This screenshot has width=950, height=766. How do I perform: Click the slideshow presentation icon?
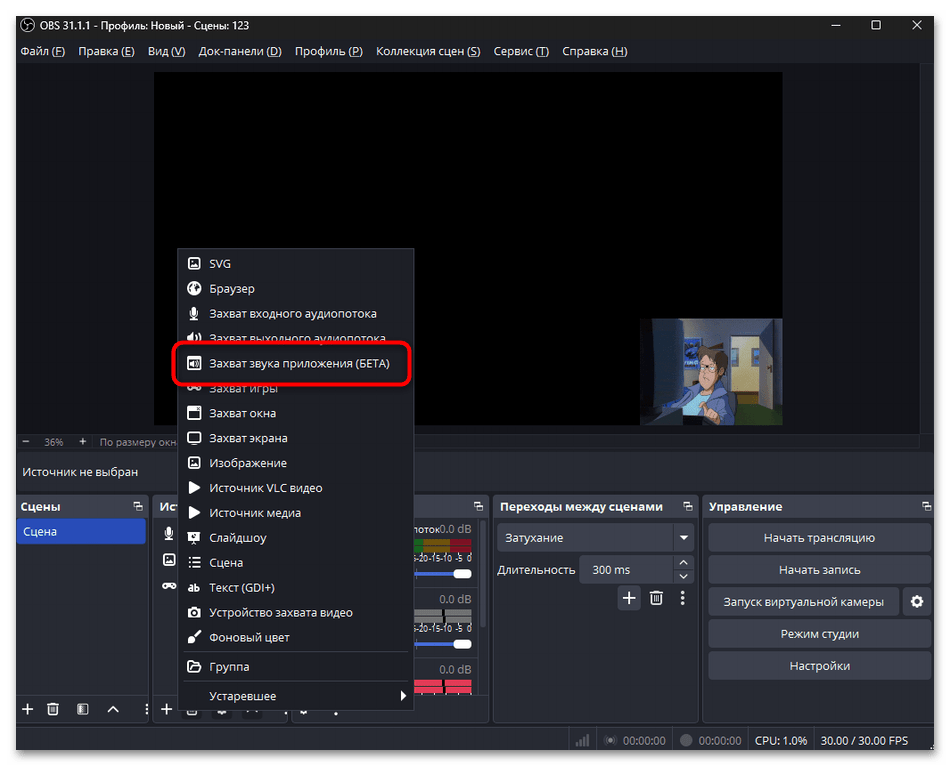pyautogui.click(x=194, y=538)
